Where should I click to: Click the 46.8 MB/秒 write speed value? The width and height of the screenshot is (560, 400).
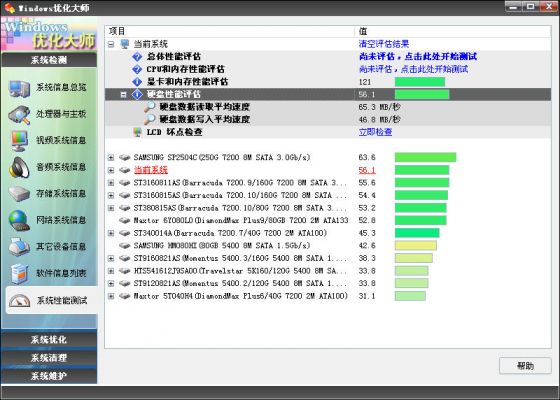(379, 119)
